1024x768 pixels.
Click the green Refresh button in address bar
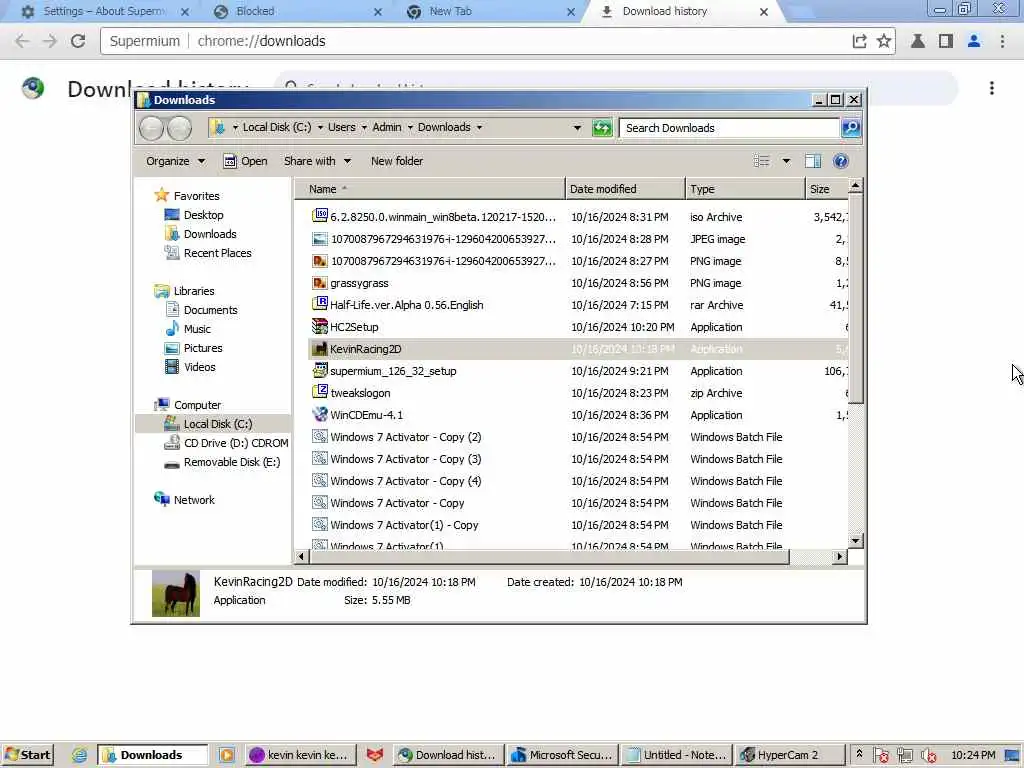[x=601, y=128]
